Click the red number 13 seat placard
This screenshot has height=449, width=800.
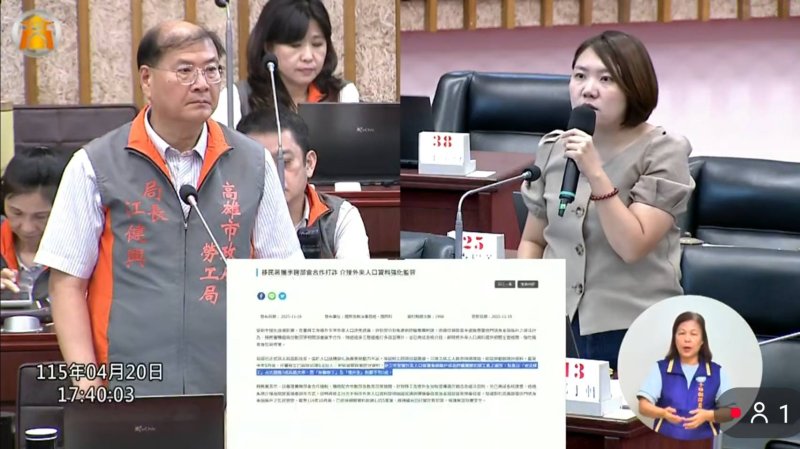click(587, 387)
